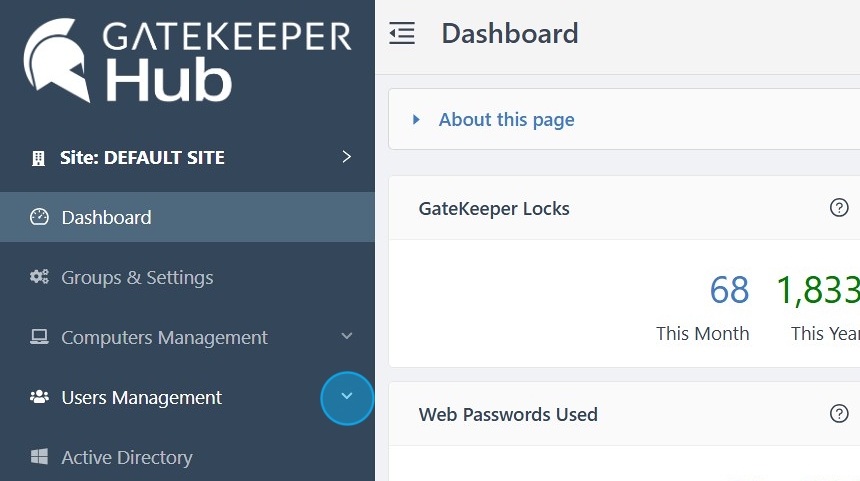Click the This Month label
Image resolution: width=860 pixels, height=481 pixels.
pyautogui.click(x=703, y=333)
